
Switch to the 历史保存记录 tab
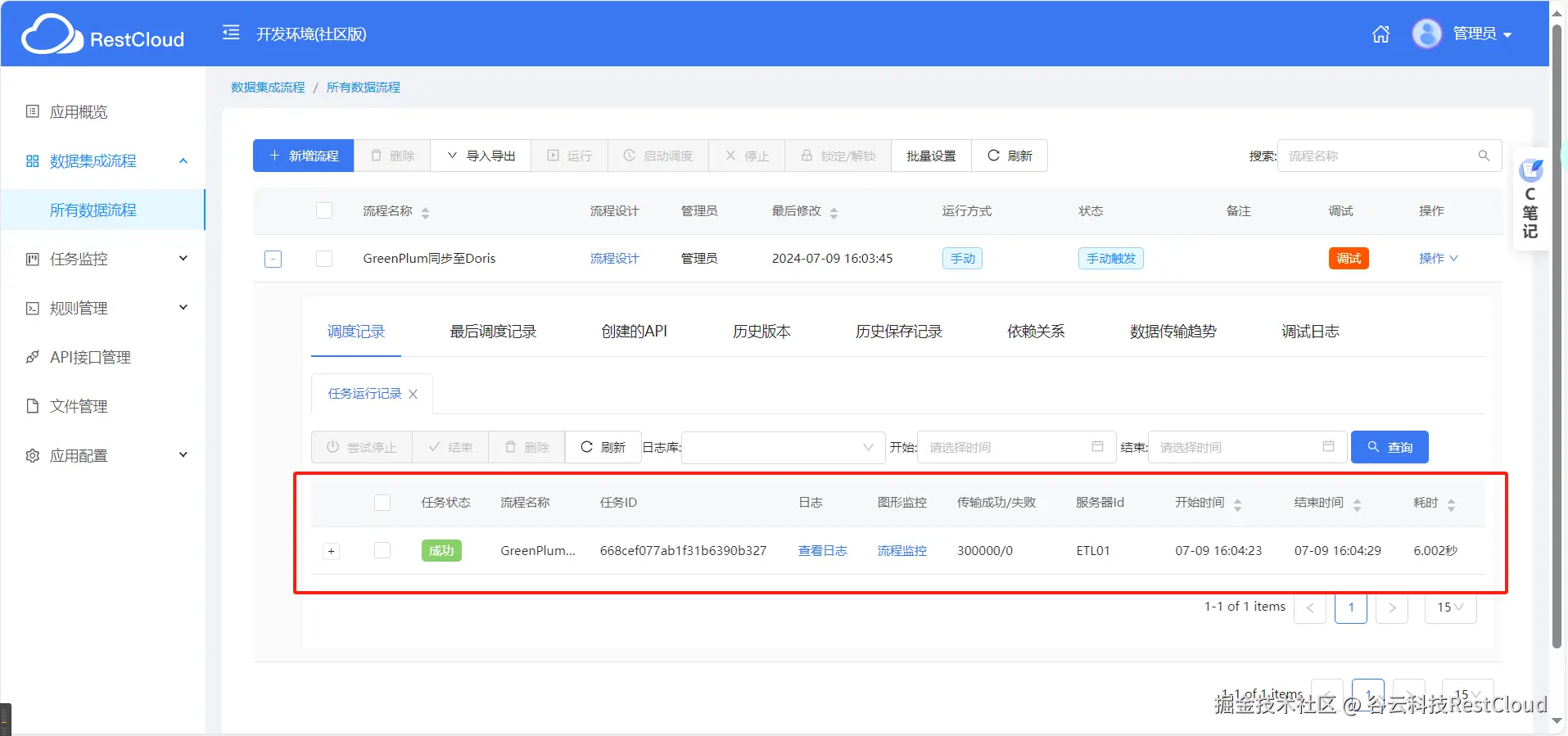899,332
